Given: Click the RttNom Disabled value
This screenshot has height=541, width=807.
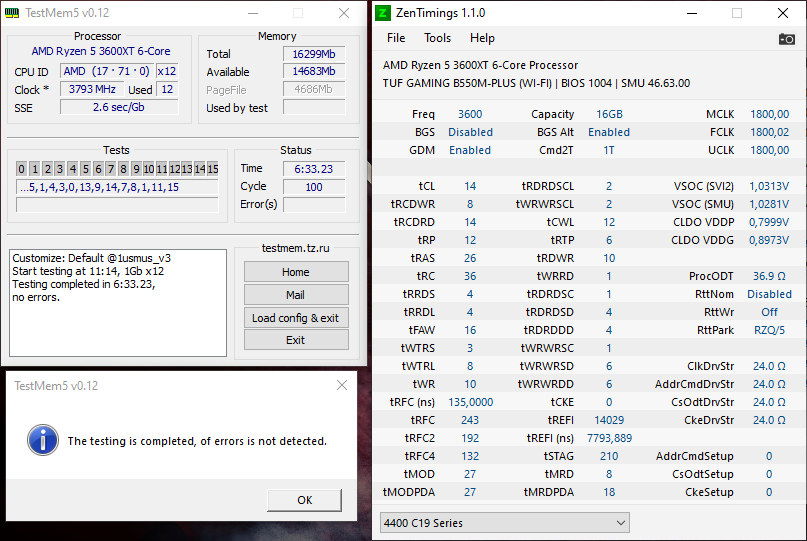Looking at the screenshot, I should 769,294.
